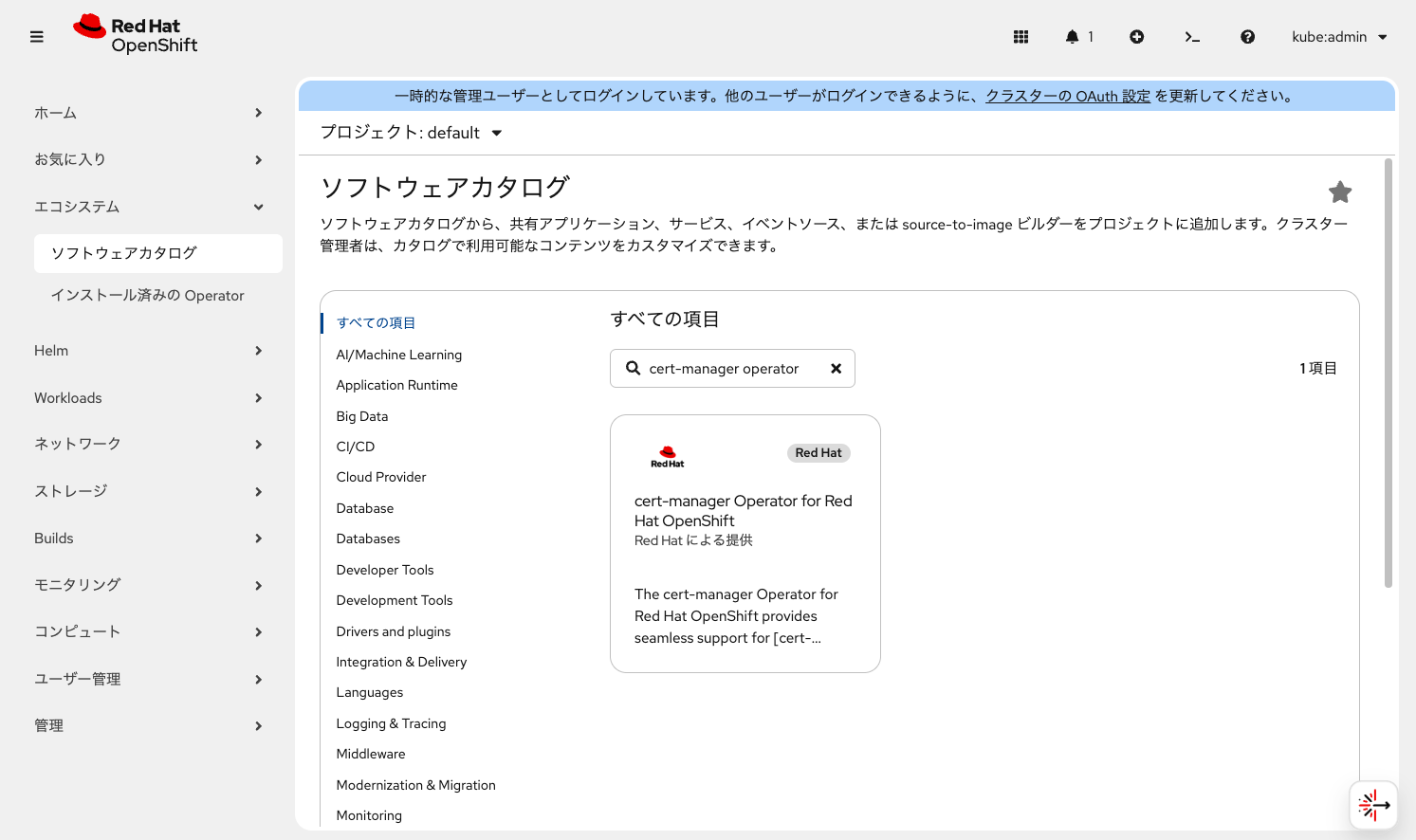
Task: Open the cert-manager Operator card
Action: 745,542
